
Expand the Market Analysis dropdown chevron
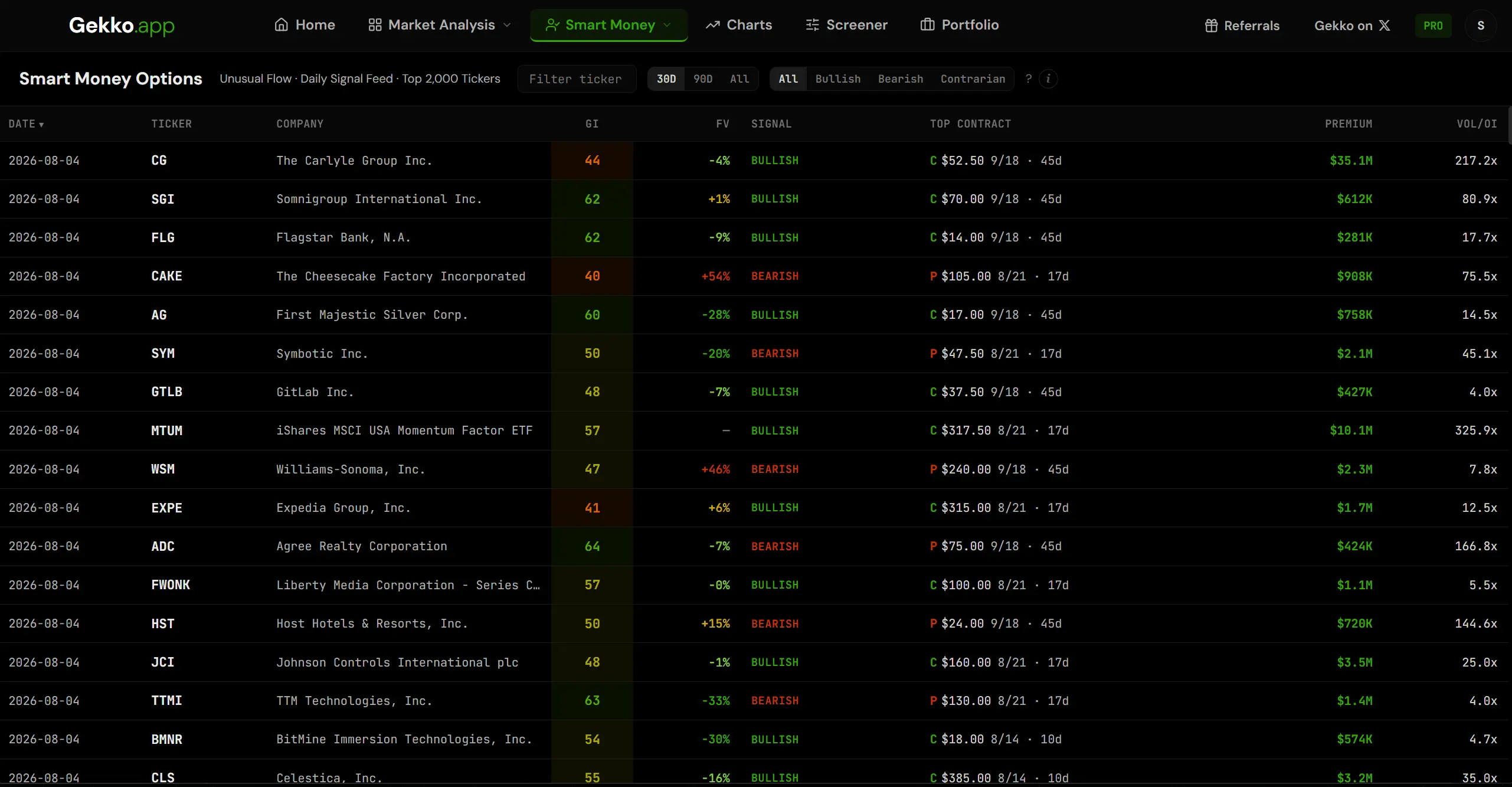click(507, 25)
